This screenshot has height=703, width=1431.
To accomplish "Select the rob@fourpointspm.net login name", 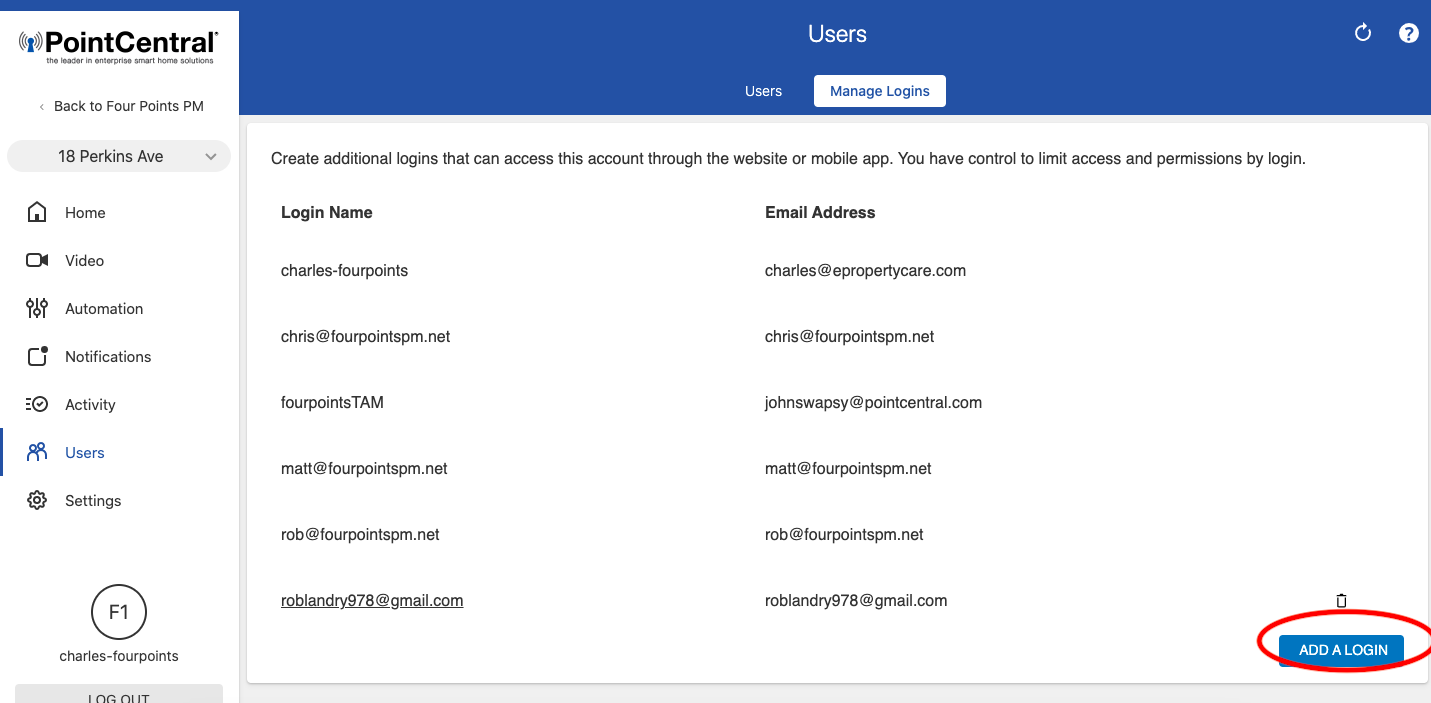I will pos(360,534).
